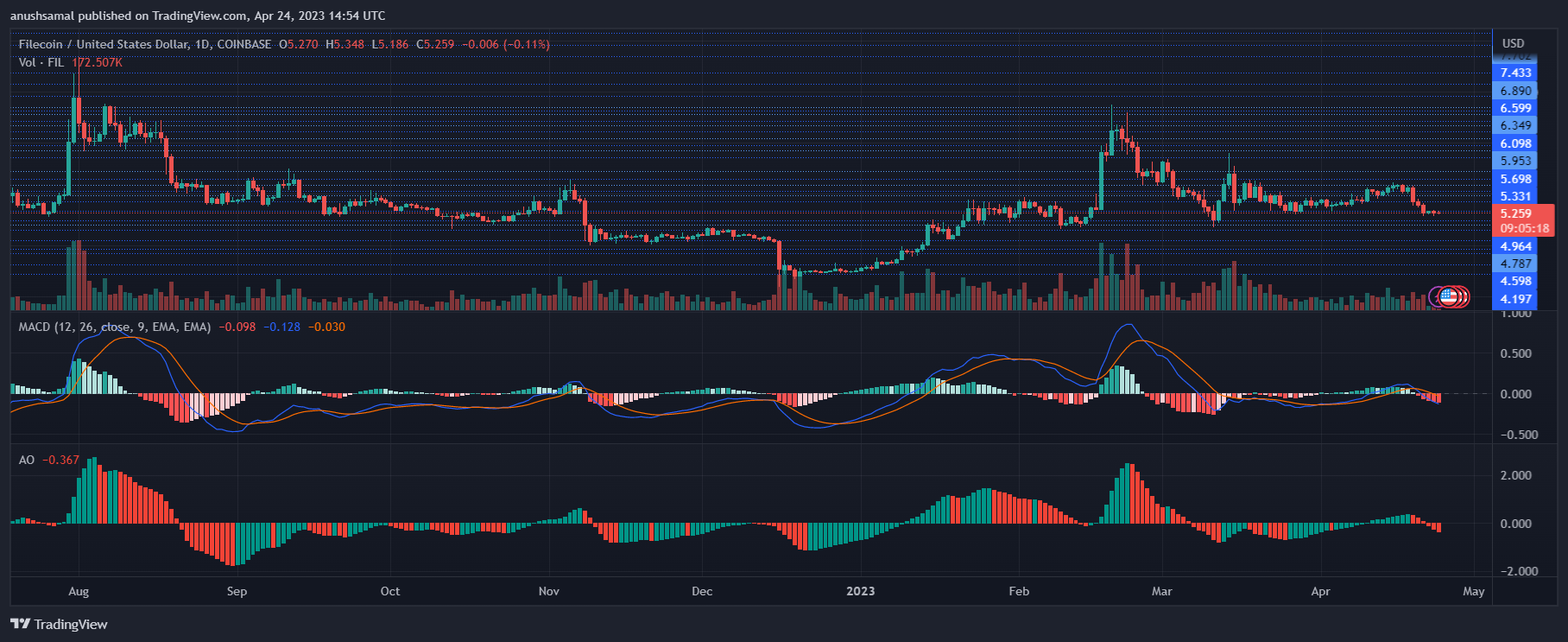Click the May label on time axis
This screenshot has height=642, width=1568.
1473,591
